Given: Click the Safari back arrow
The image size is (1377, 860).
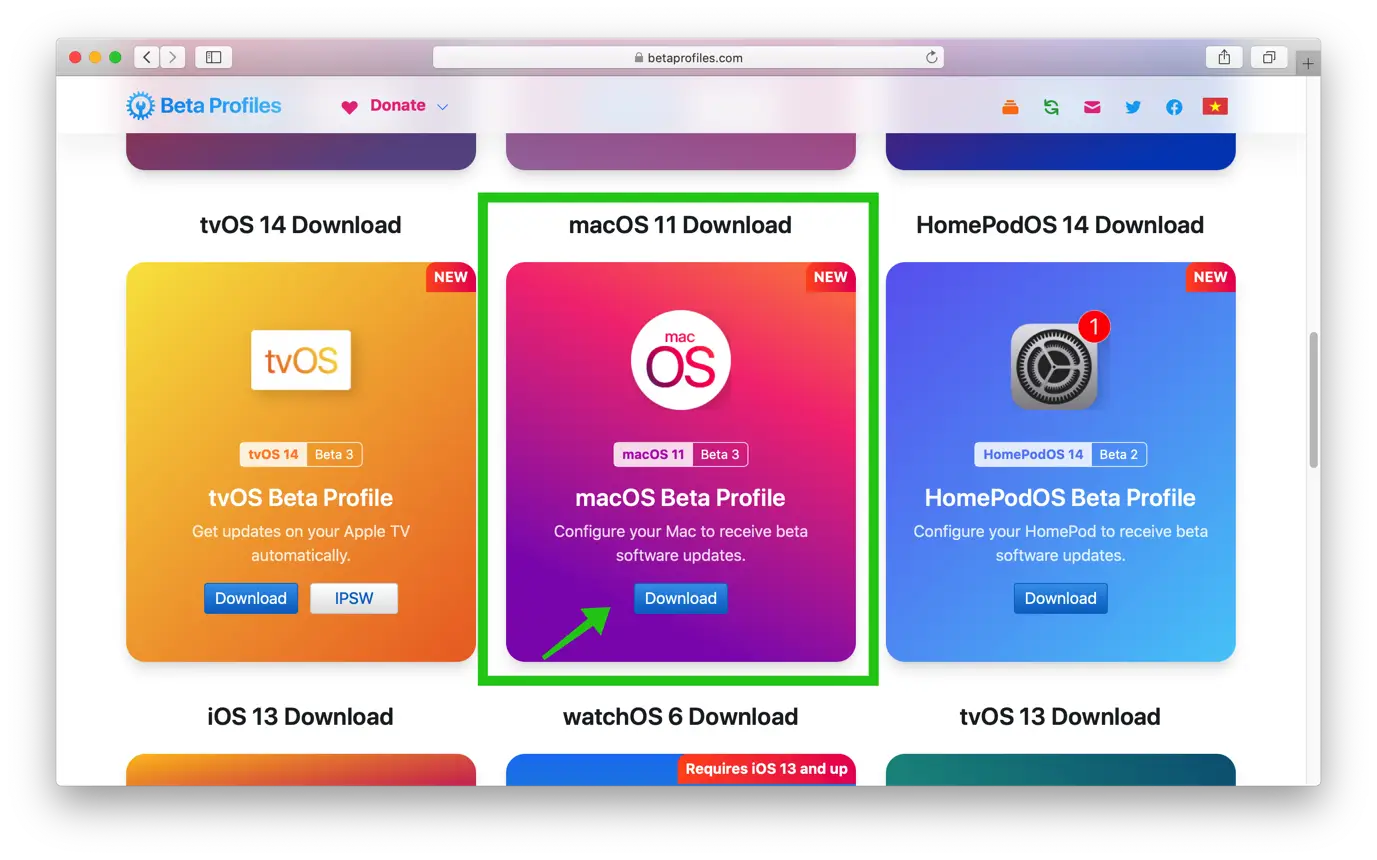Looking at the screenshot, I should click(148, 57).
